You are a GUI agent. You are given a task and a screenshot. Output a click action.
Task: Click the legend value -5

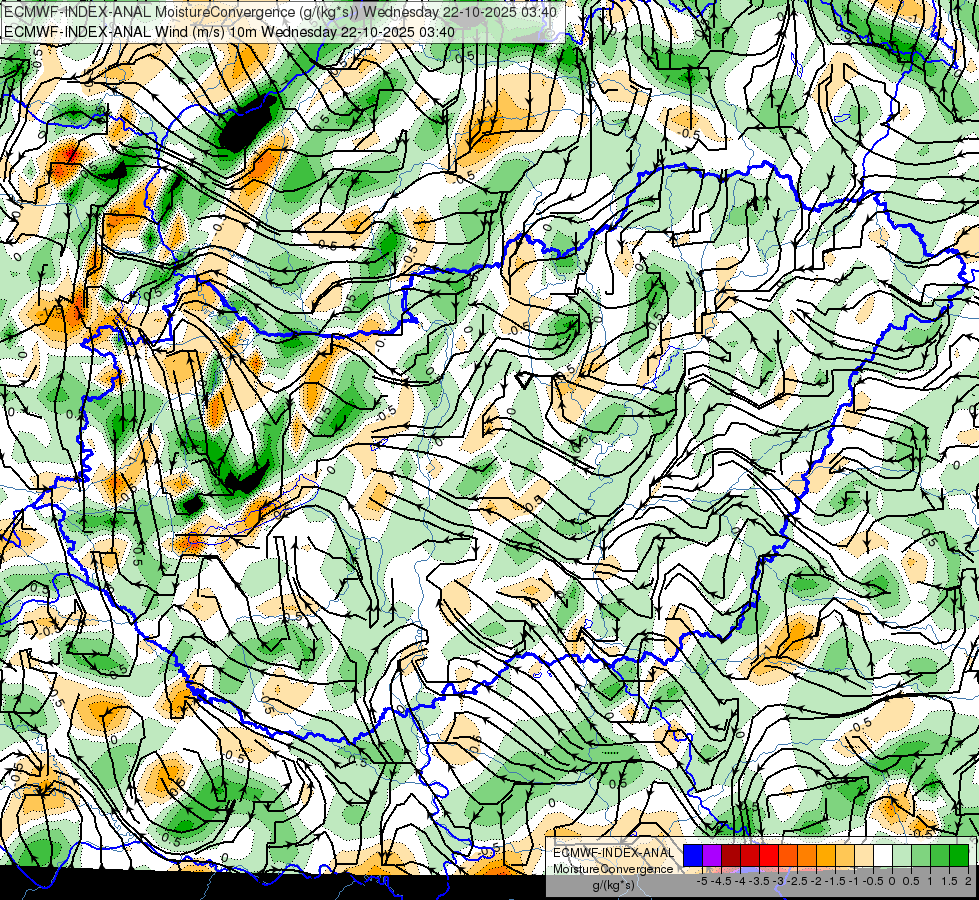click(702, 881)
